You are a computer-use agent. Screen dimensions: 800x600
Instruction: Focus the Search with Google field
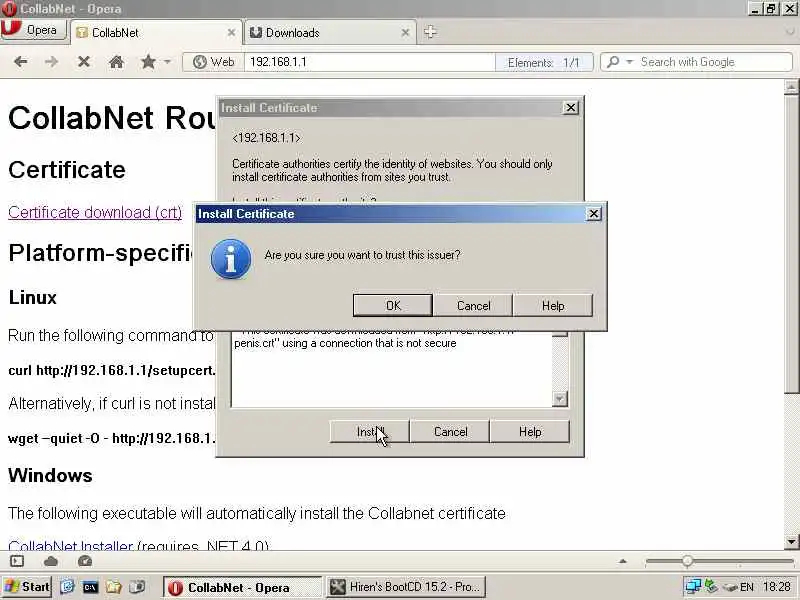point(714,62)
